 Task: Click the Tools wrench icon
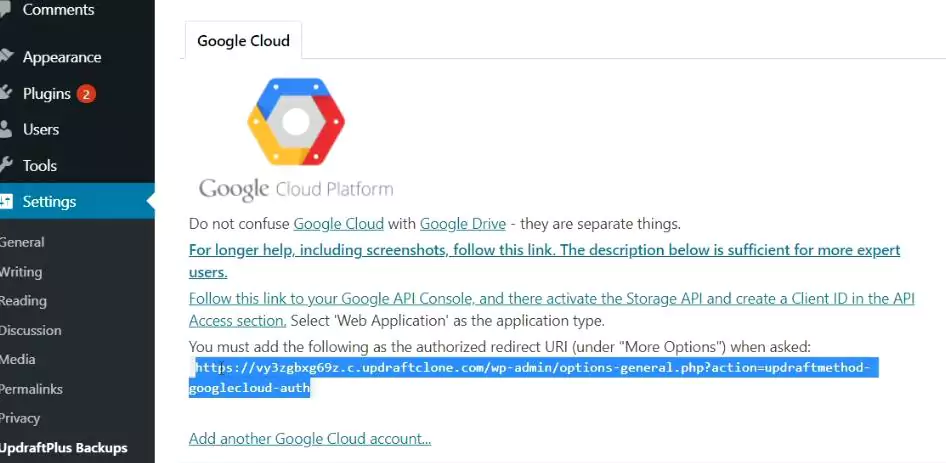tap(5, 165)
